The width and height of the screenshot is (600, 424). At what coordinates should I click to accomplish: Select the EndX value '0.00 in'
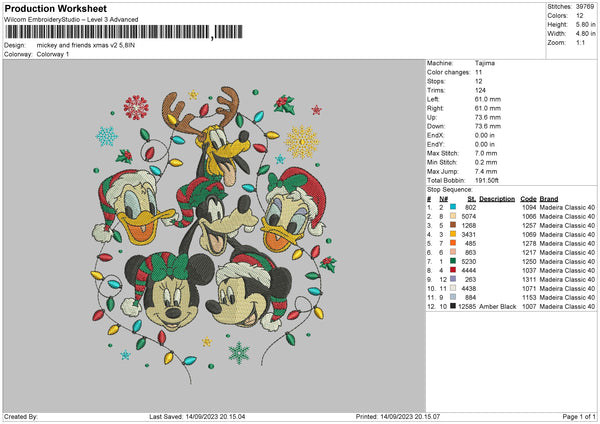tap(484, 135)
